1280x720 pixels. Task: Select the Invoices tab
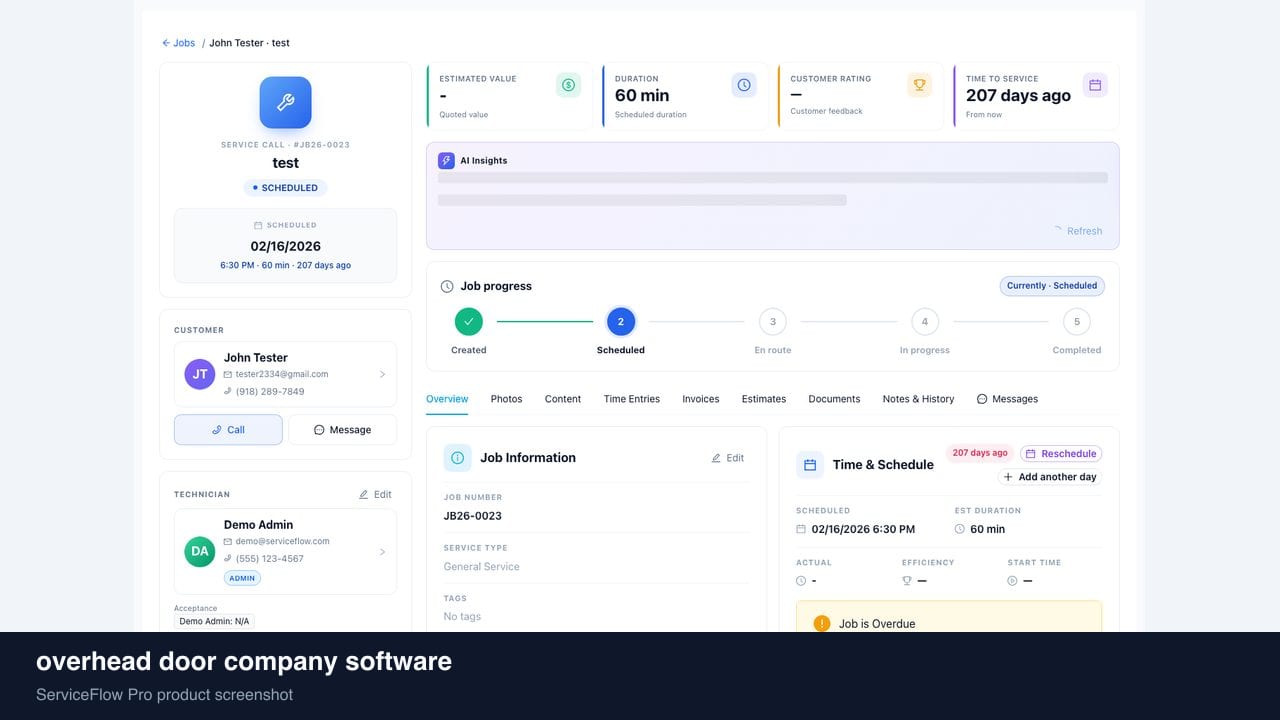tap(701, 399)
